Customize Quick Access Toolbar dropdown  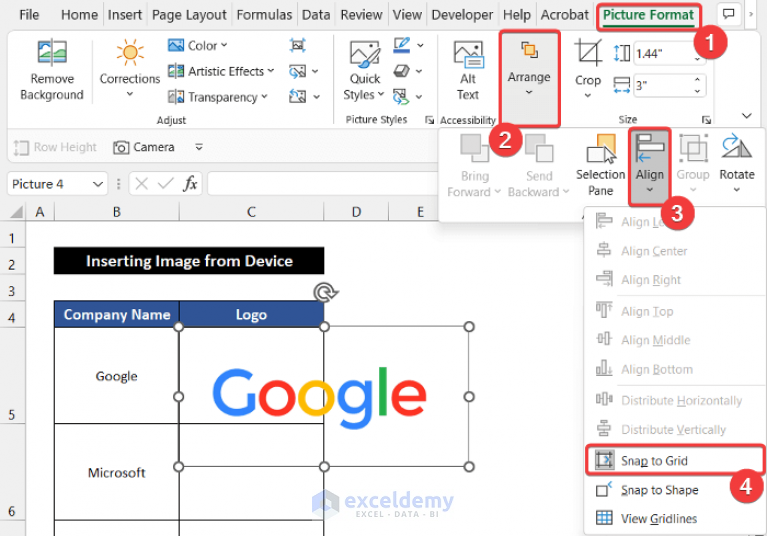(x=199, y=147)
